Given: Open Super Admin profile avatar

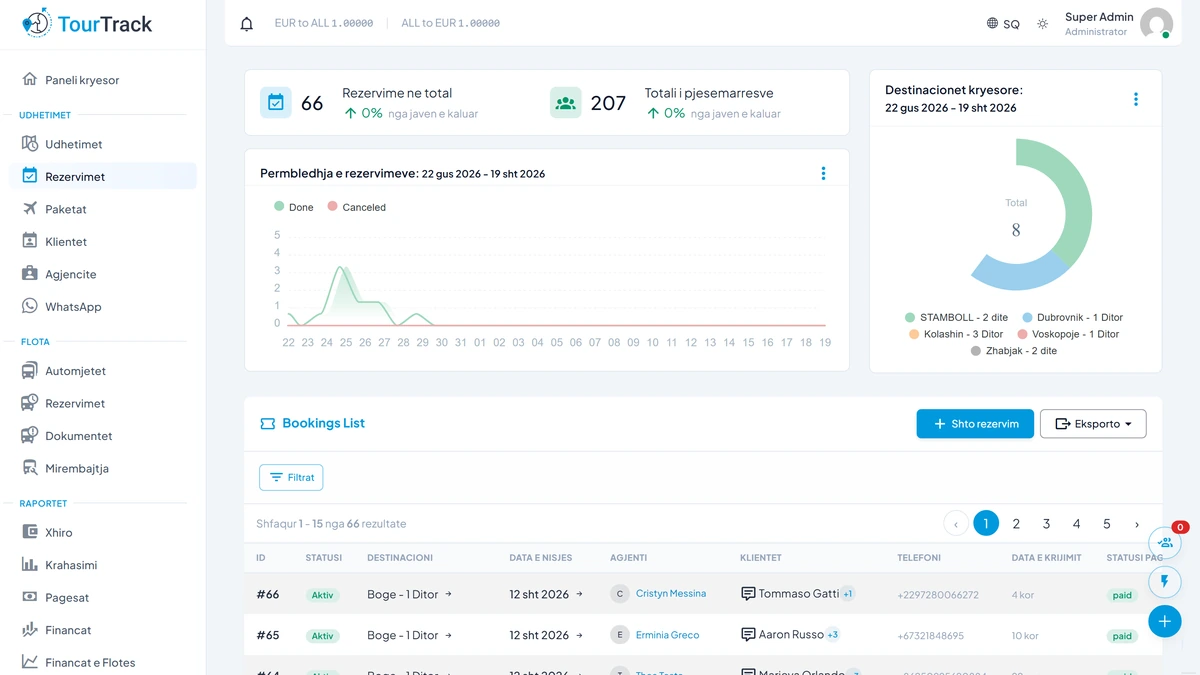Looking at the screenshot, I should (1156, 23).
